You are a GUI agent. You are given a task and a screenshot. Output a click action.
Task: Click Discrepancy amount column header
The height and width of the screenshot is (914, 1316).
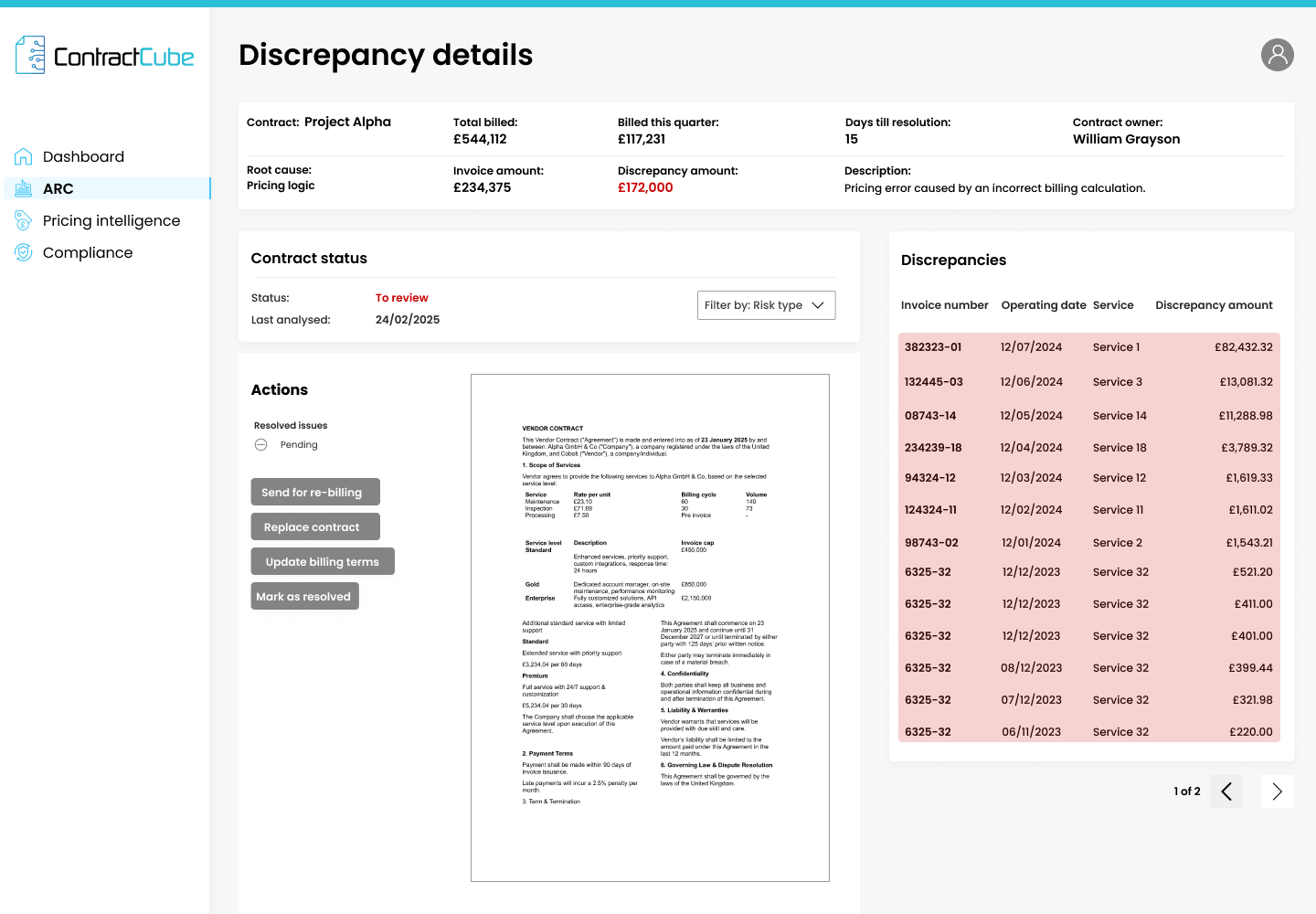coord(1214,305)
